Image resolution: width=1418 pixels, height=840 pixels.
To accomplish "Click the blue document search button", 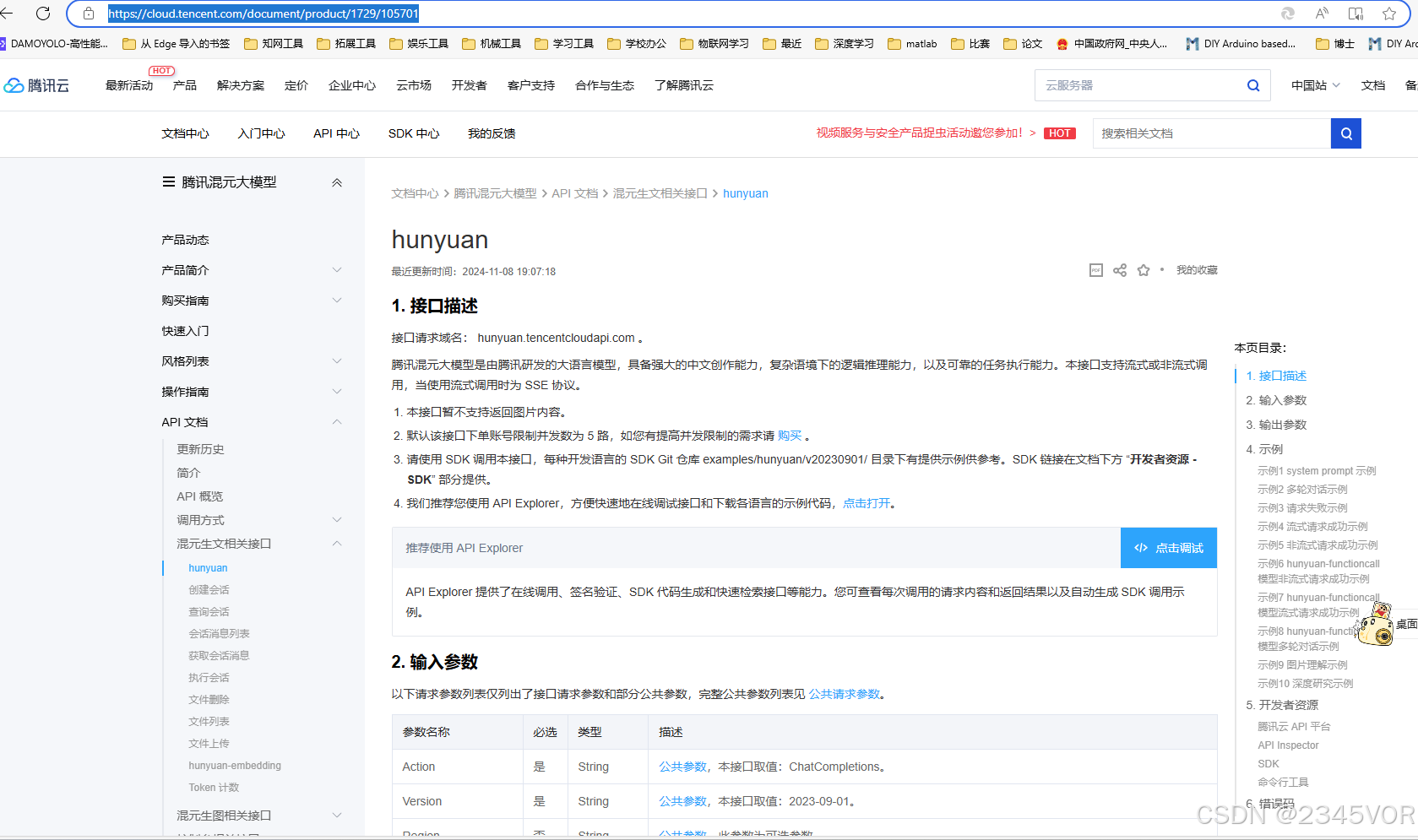I will coord(1346,133).
